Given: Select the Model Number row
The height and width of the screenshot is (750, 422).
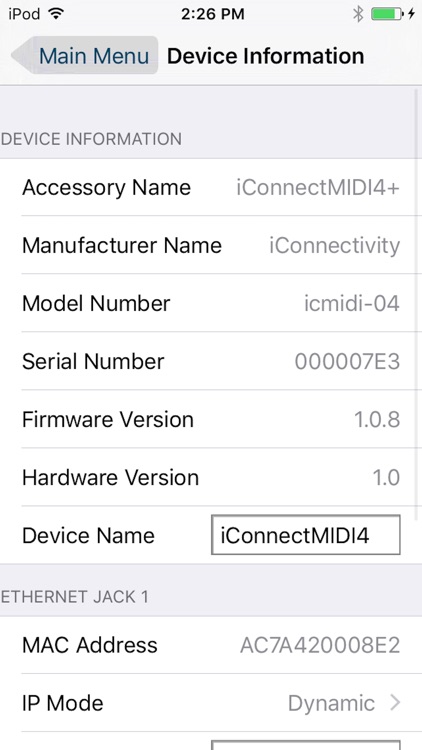Looking at the screenshot, I should pos(211,303).
